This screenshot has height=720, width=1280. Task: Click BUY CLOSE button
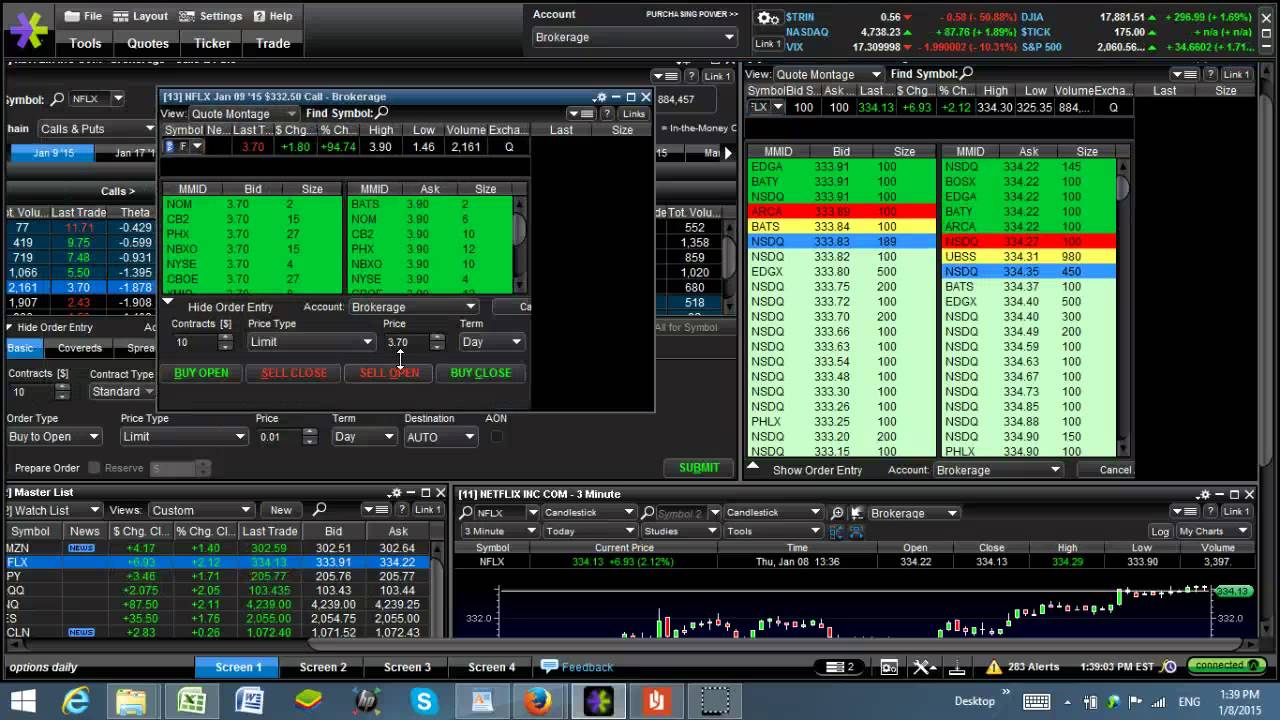481,373
